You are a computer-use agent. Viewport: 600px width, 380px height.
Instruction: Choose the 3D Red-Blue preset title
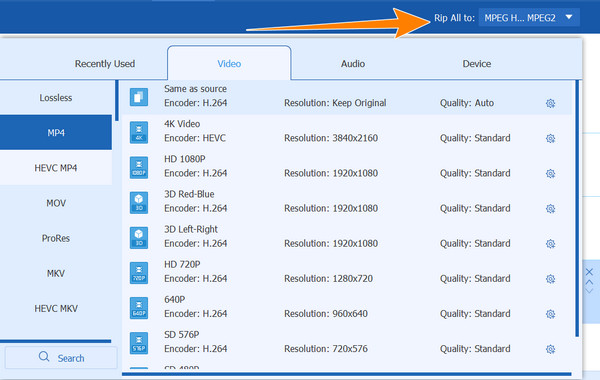tap(189, 194)
